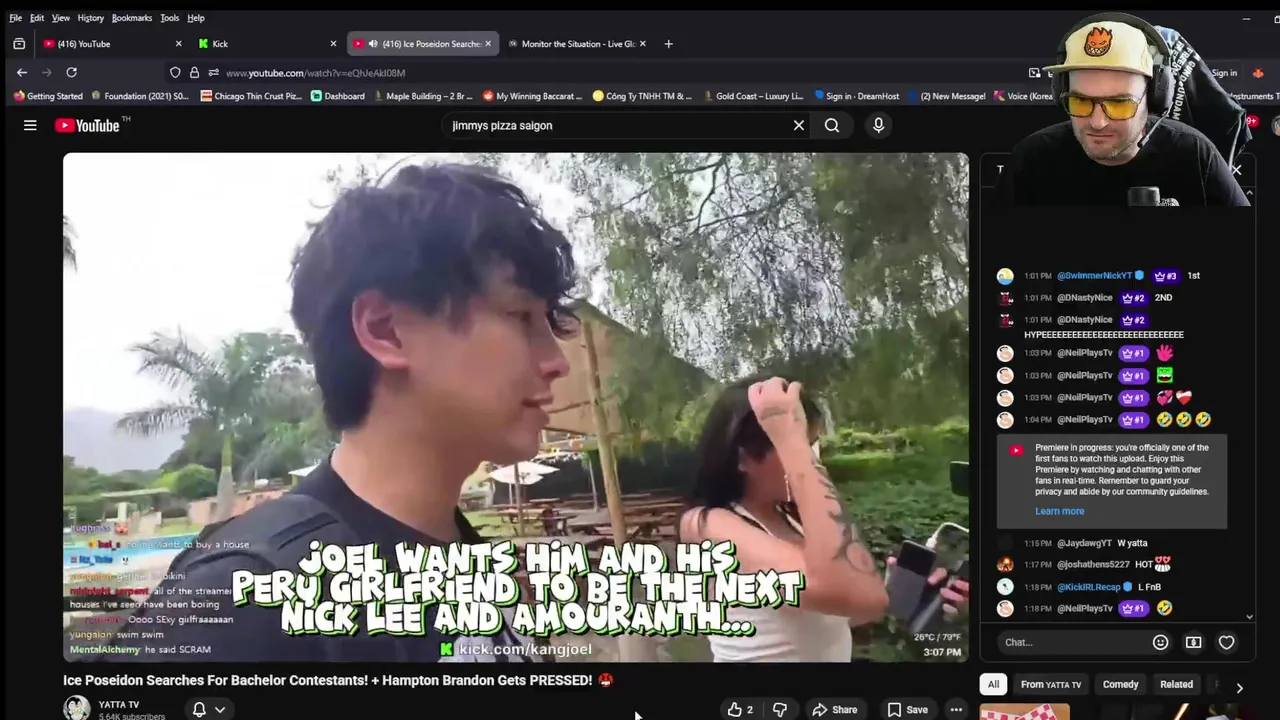Close the Kick tab

[x=333, y=44]
